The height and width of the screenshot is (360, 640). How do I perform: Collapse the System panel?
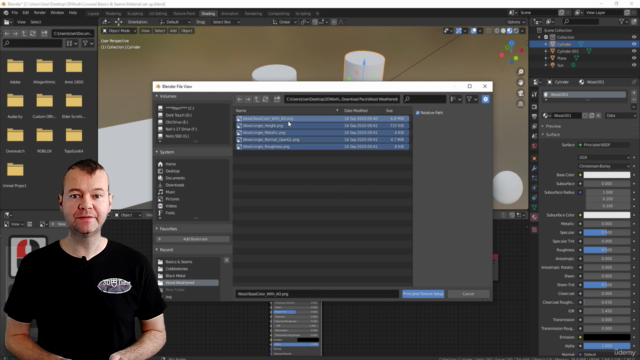tap(157, 152)
